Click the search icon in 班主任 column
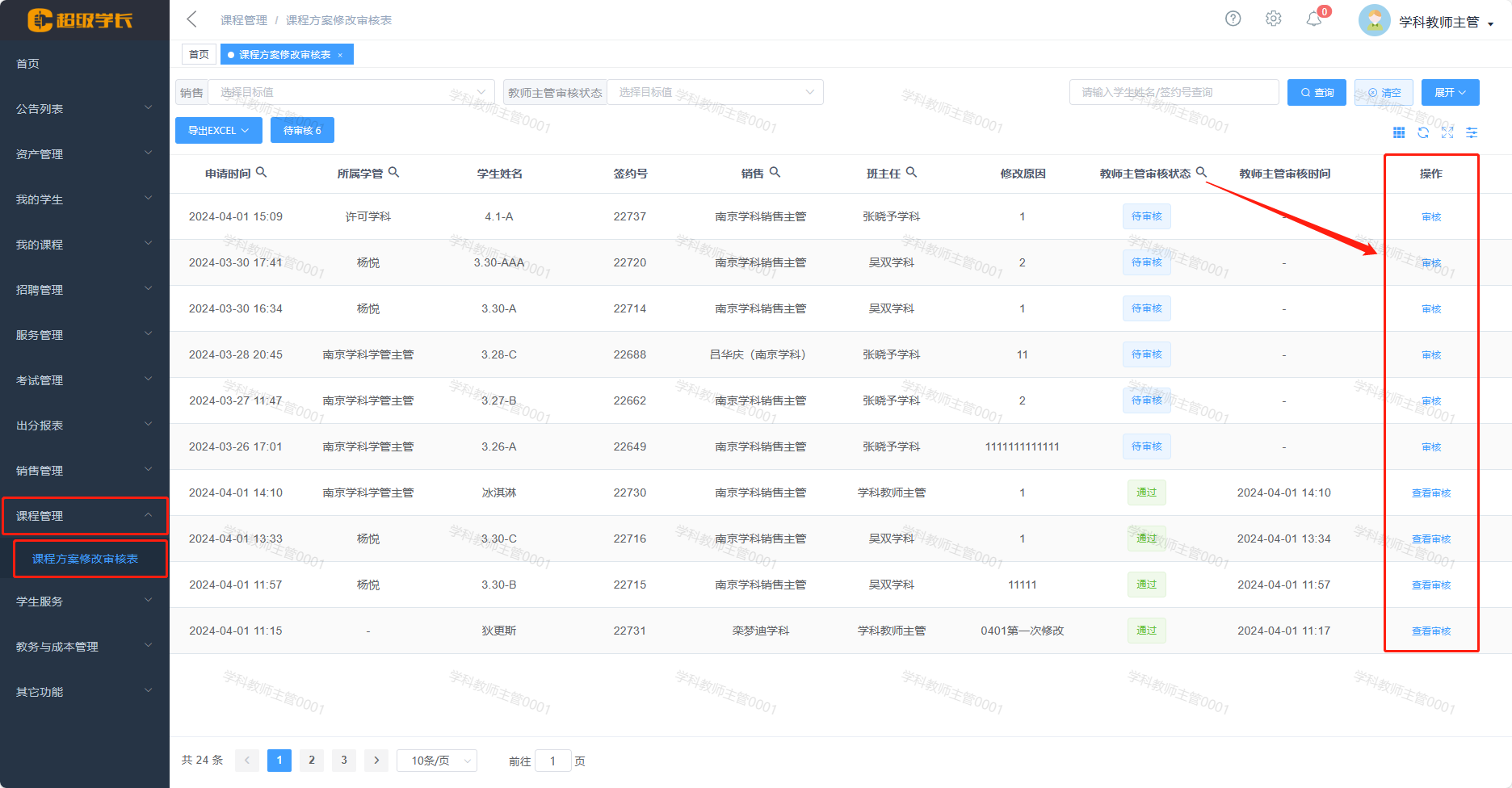 [x=913, y=171]
